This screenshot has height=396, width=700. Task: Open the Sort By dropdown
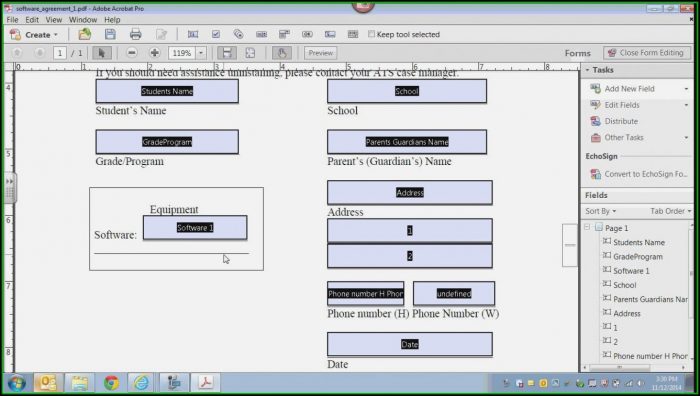point(600,211)
